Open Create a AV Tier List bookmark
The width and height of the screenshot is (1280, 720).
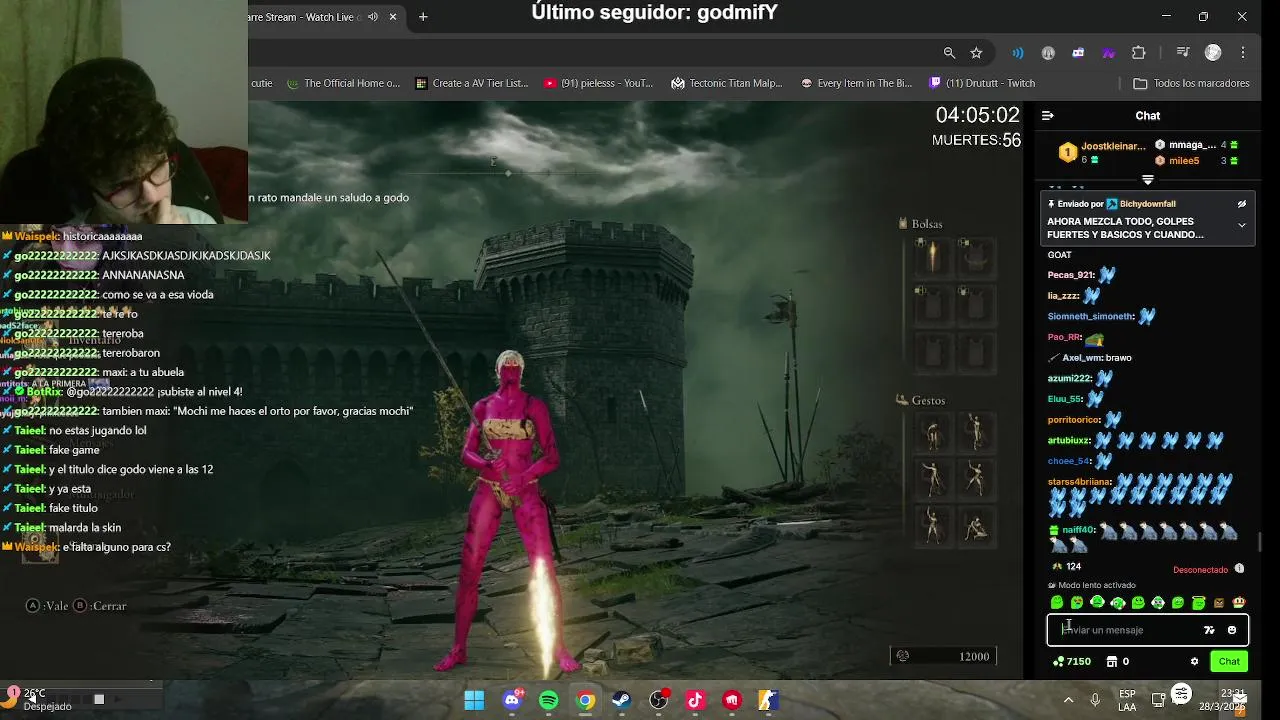pos(472,83)
